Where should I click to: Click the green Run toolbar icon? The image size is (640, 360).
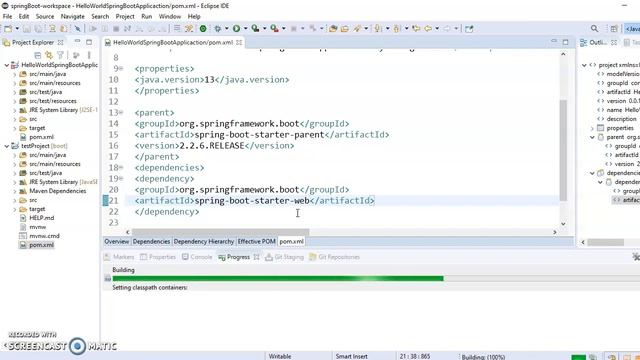(236, 29)
